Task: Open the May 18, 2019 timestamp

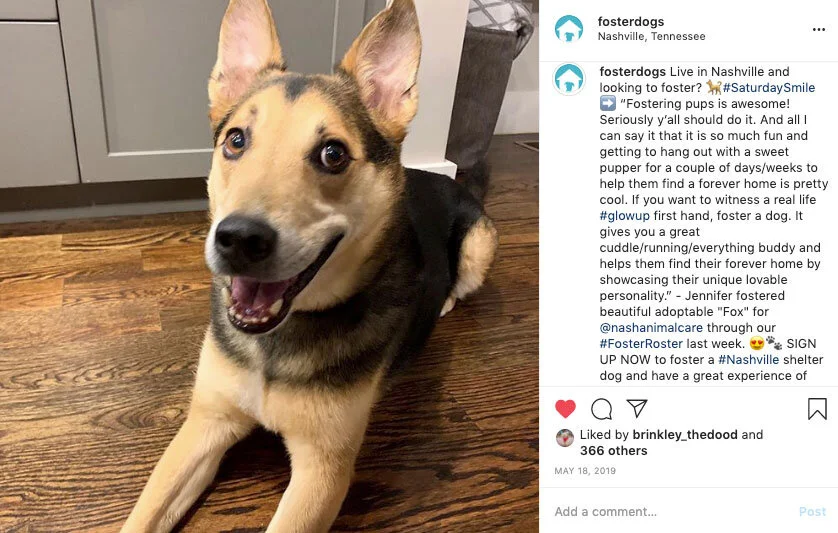Action: point(585,471)
